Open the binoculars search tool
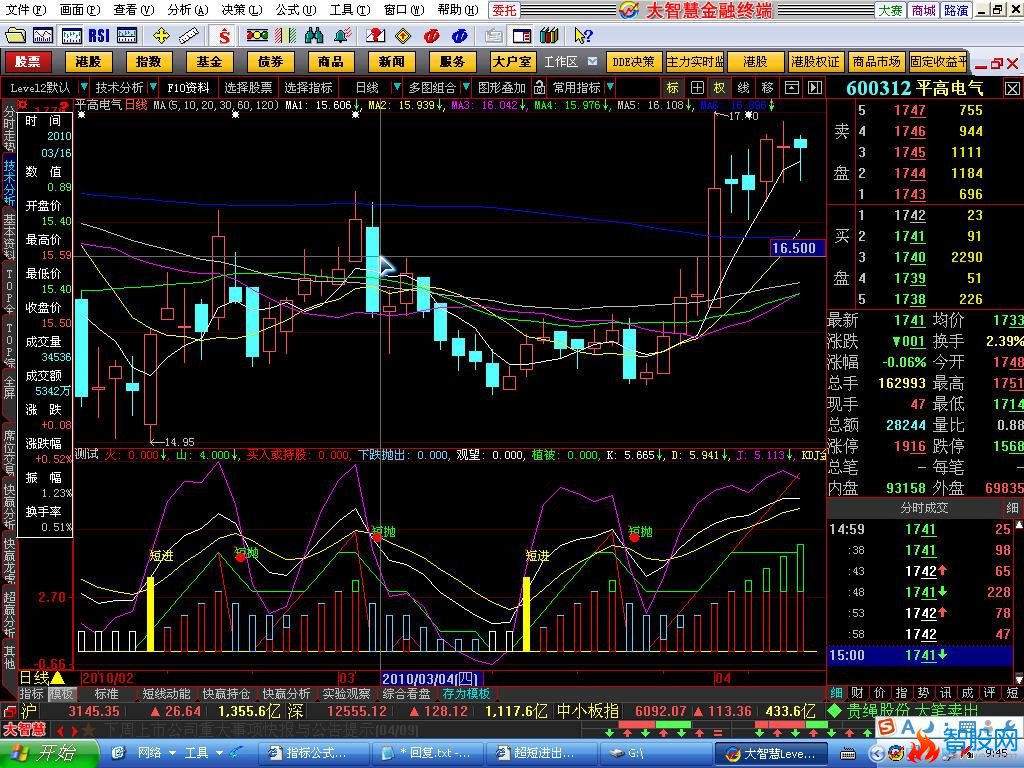The height and width of the screenshot is (768, 1024). [x=314, y=35]
